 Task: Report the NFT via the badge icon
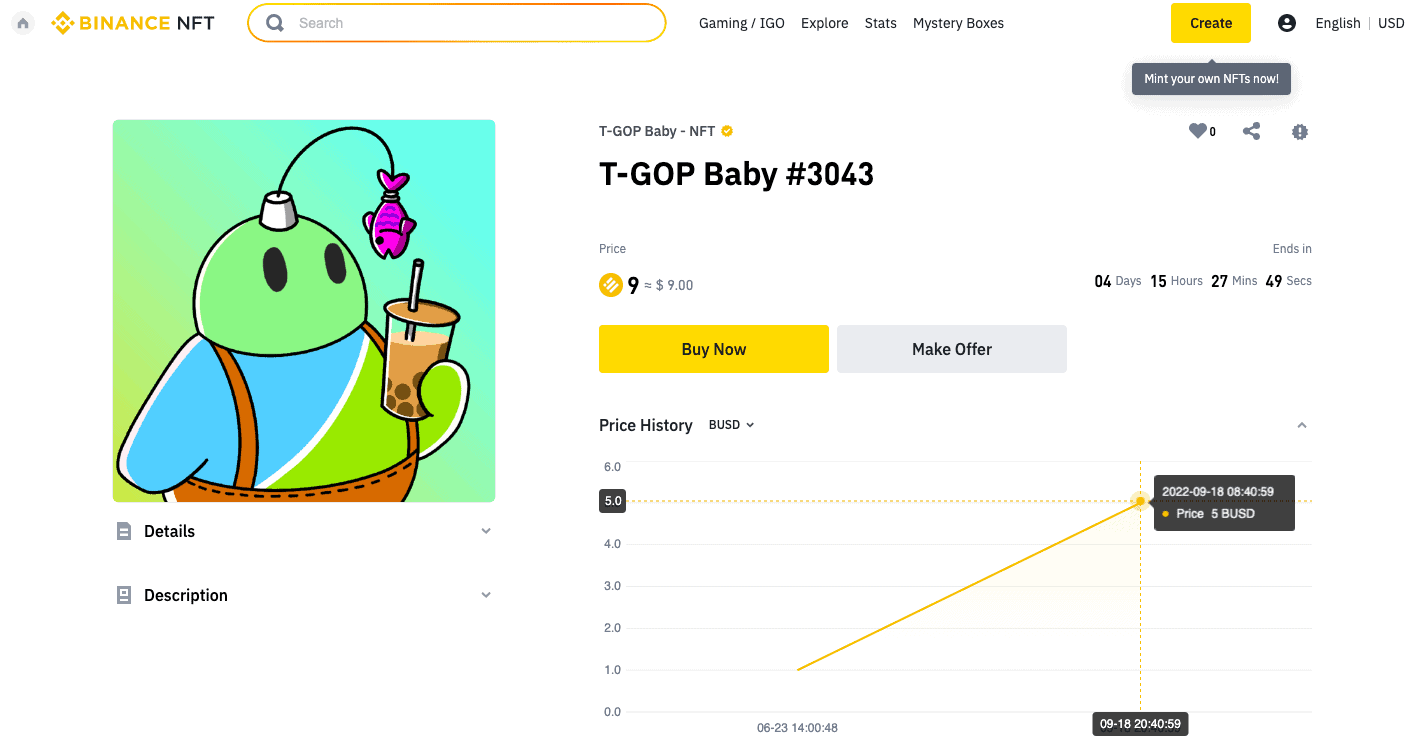coord(1300,131)
